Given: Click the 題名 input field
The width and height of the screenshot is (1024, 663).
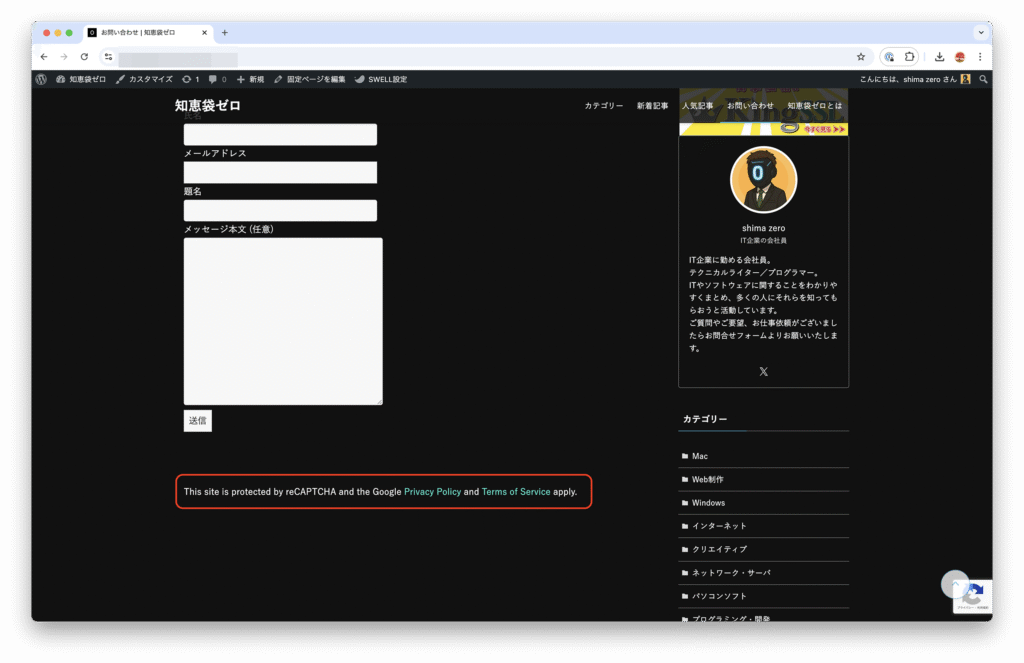Looking at the screenshot, I should coord(280,210).
